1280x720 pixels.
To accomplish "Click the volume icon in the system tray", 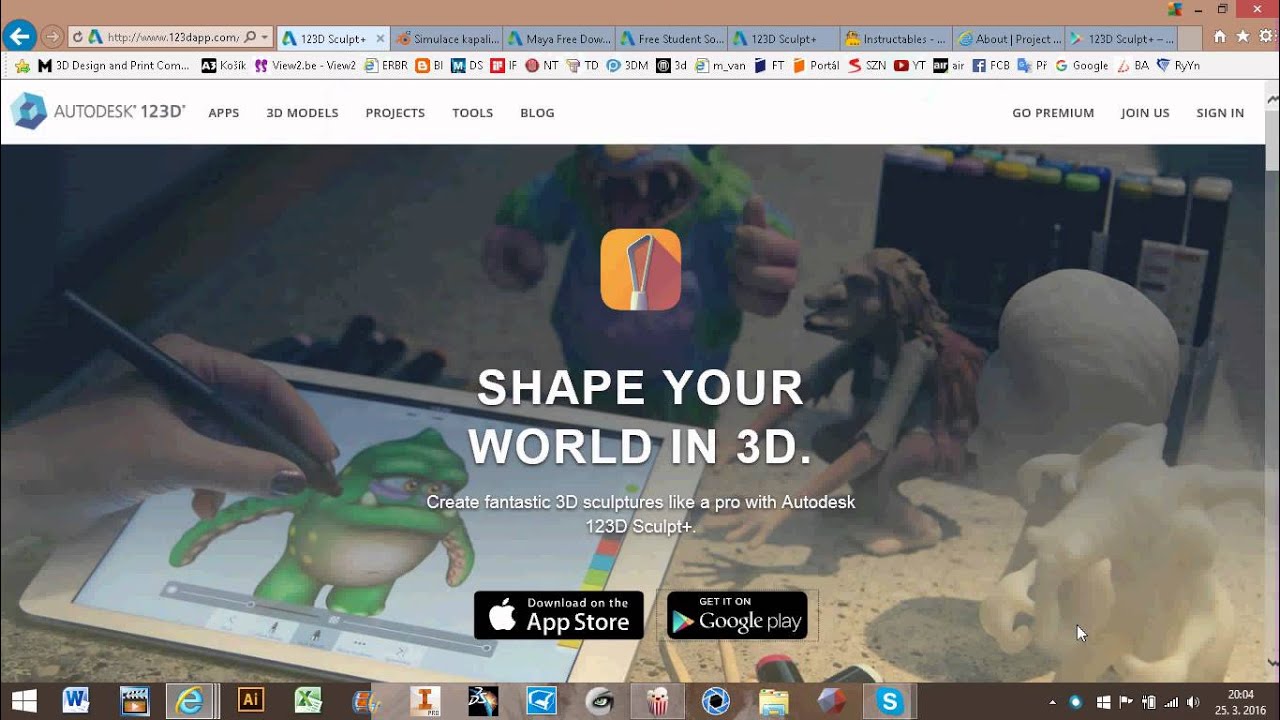I will point(1192,702).
